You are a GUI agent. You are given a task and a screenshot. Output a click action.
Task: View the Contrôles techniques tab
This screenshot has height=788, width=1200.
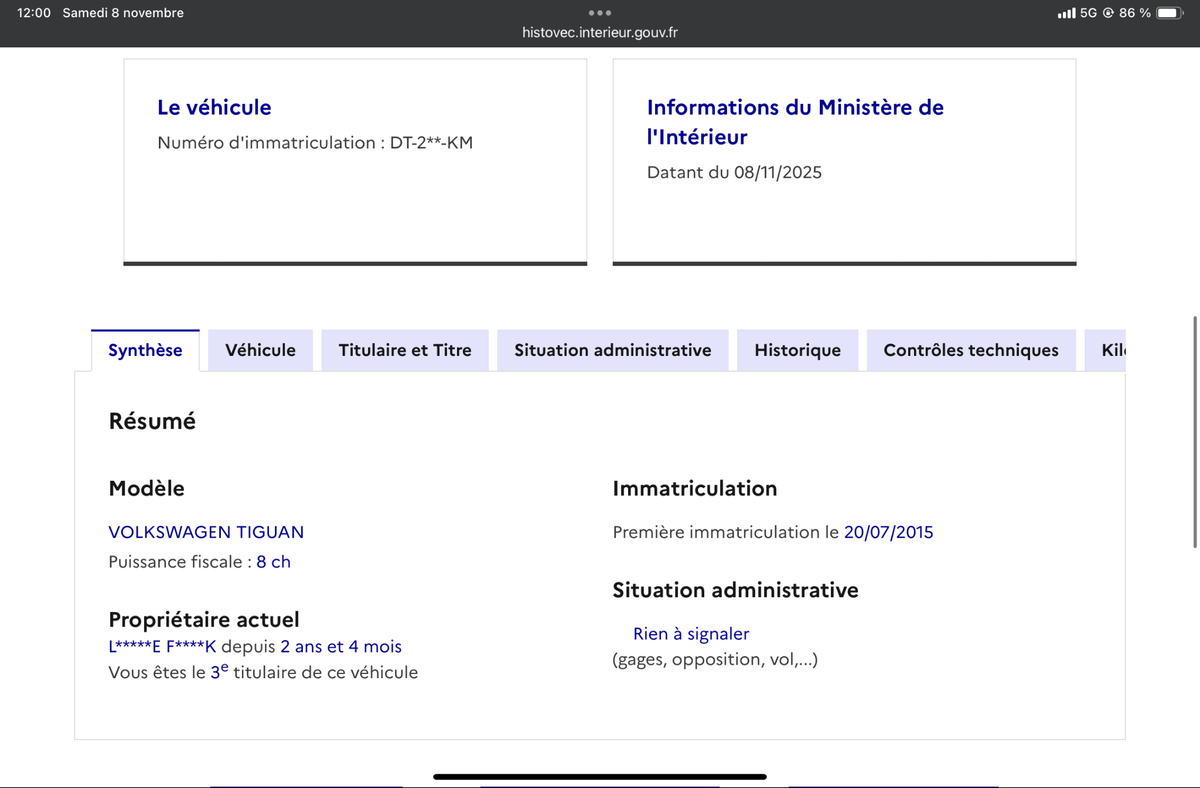(970, 350)
